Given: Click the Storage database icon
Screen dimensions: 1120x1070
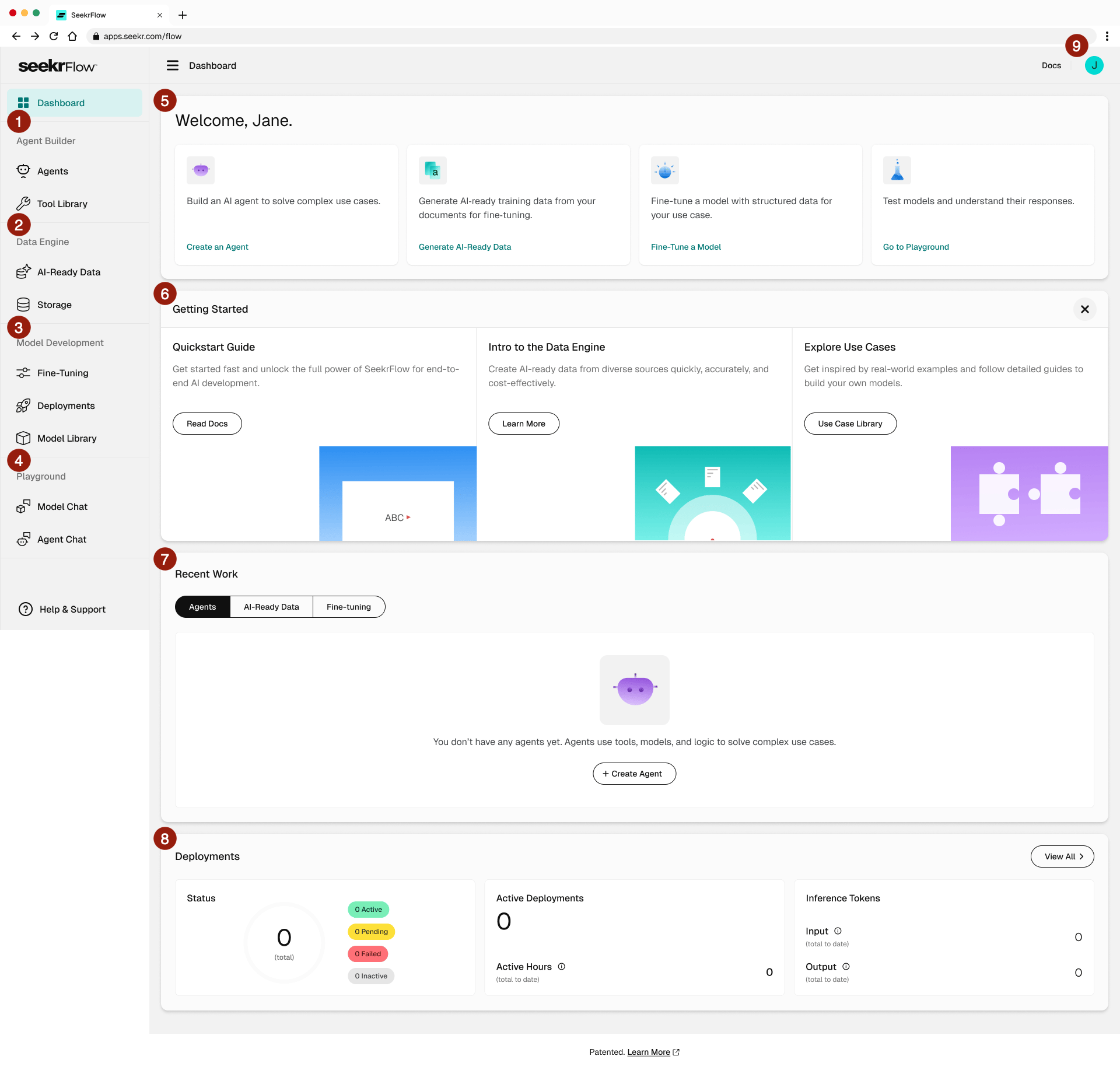Looking at the screenshot, I should (23, 305).
